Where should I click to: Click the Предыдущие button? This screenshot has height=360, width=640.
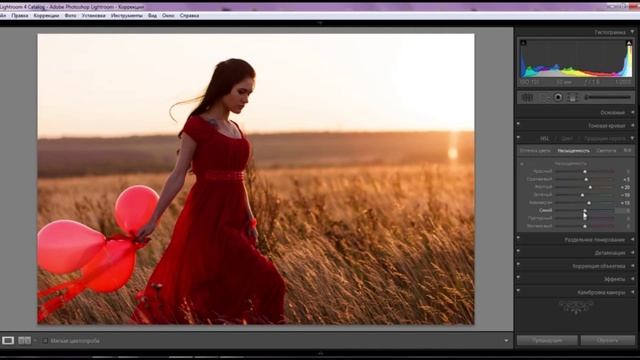pyautogui.click(x=547, y=340)
